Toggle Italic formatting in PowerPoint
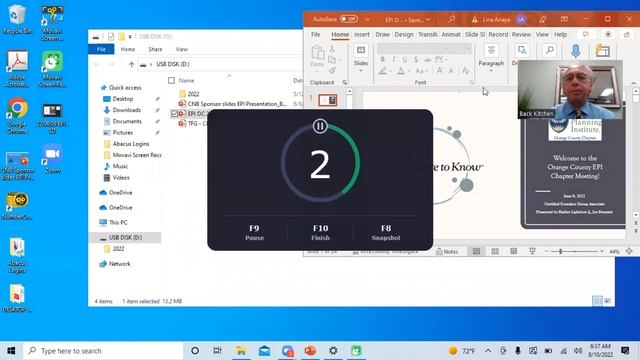The width and height of the screenshot is (640, 360). (393, 60)
